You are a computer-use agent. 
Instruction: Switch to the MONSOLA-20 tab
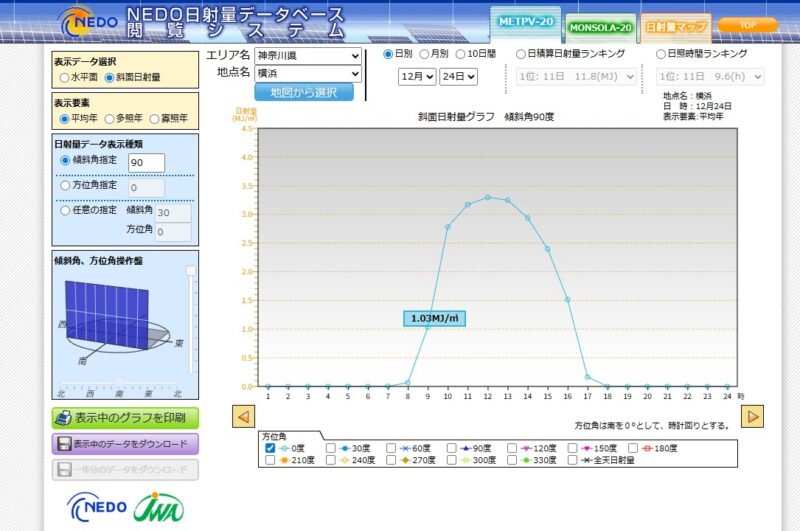[599, 27]
